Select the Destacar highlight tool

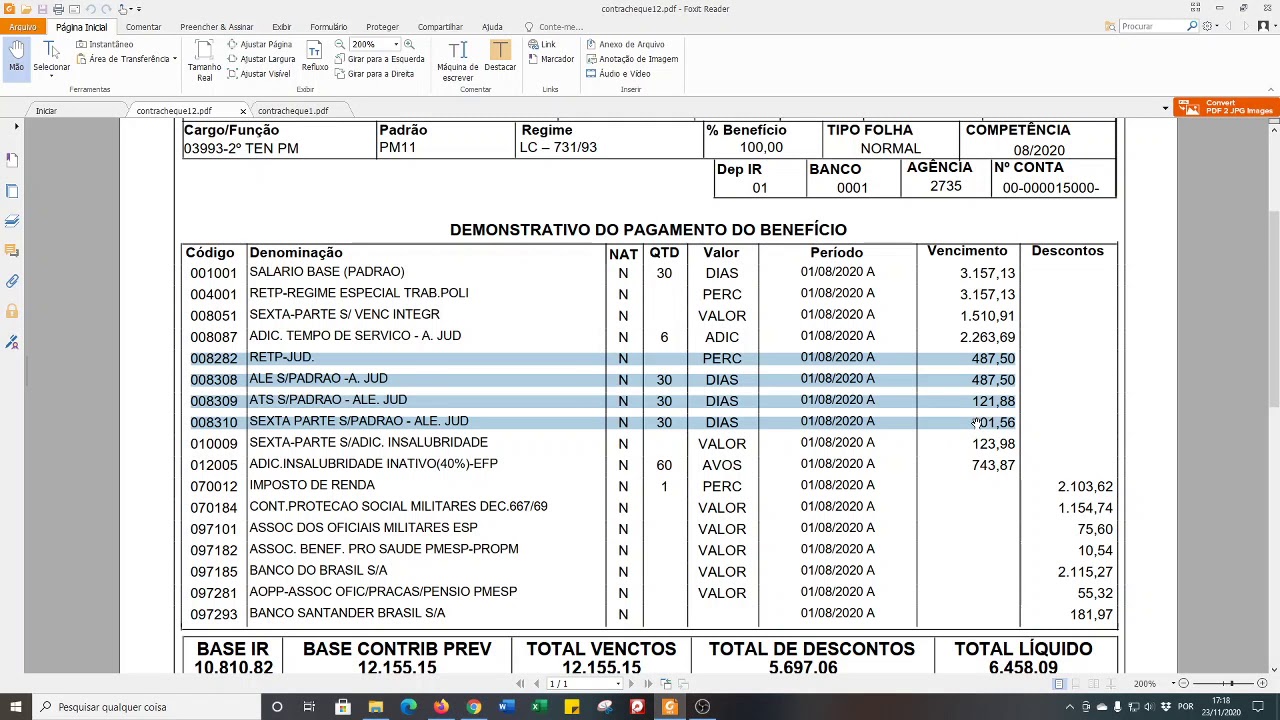pos(500,56)
